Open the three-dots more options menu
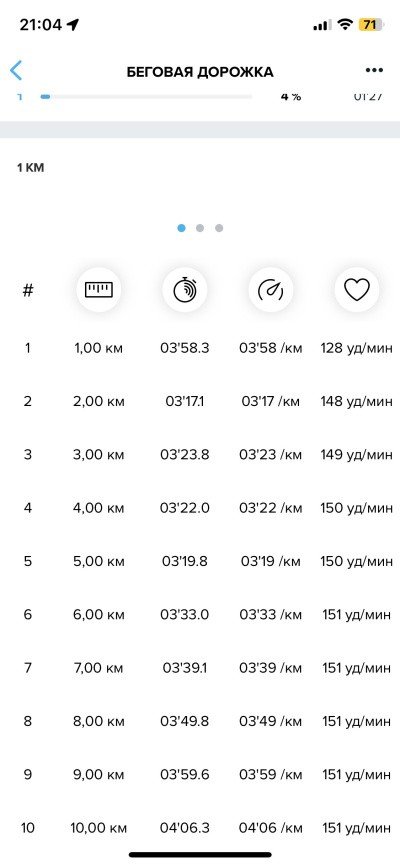The height and width of the screenshot is (866, 400). 374,70
